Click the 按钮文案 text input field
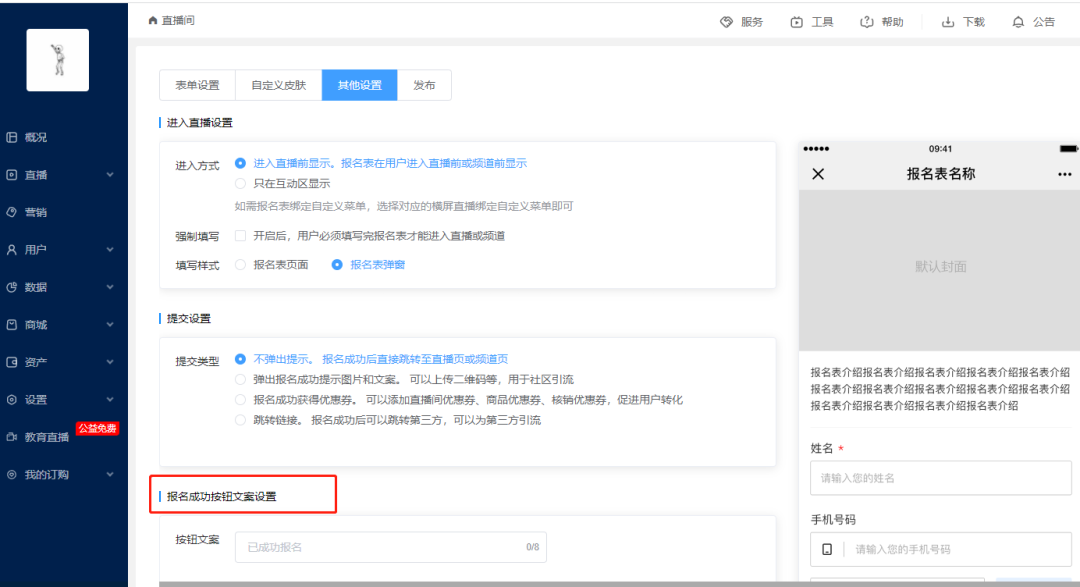Viewport: 1080px width, 587px height. click(391, 547)
